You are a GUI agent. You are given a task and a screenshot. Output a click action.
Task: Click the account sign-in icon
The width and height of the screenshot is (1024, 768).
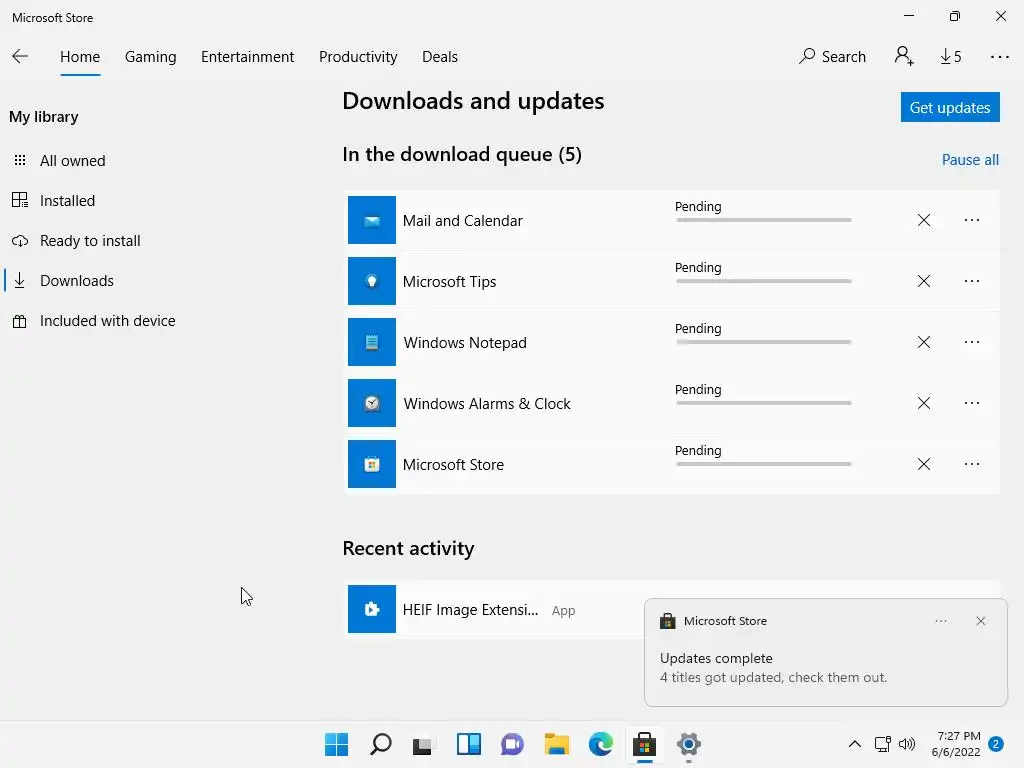click(904, 56)
